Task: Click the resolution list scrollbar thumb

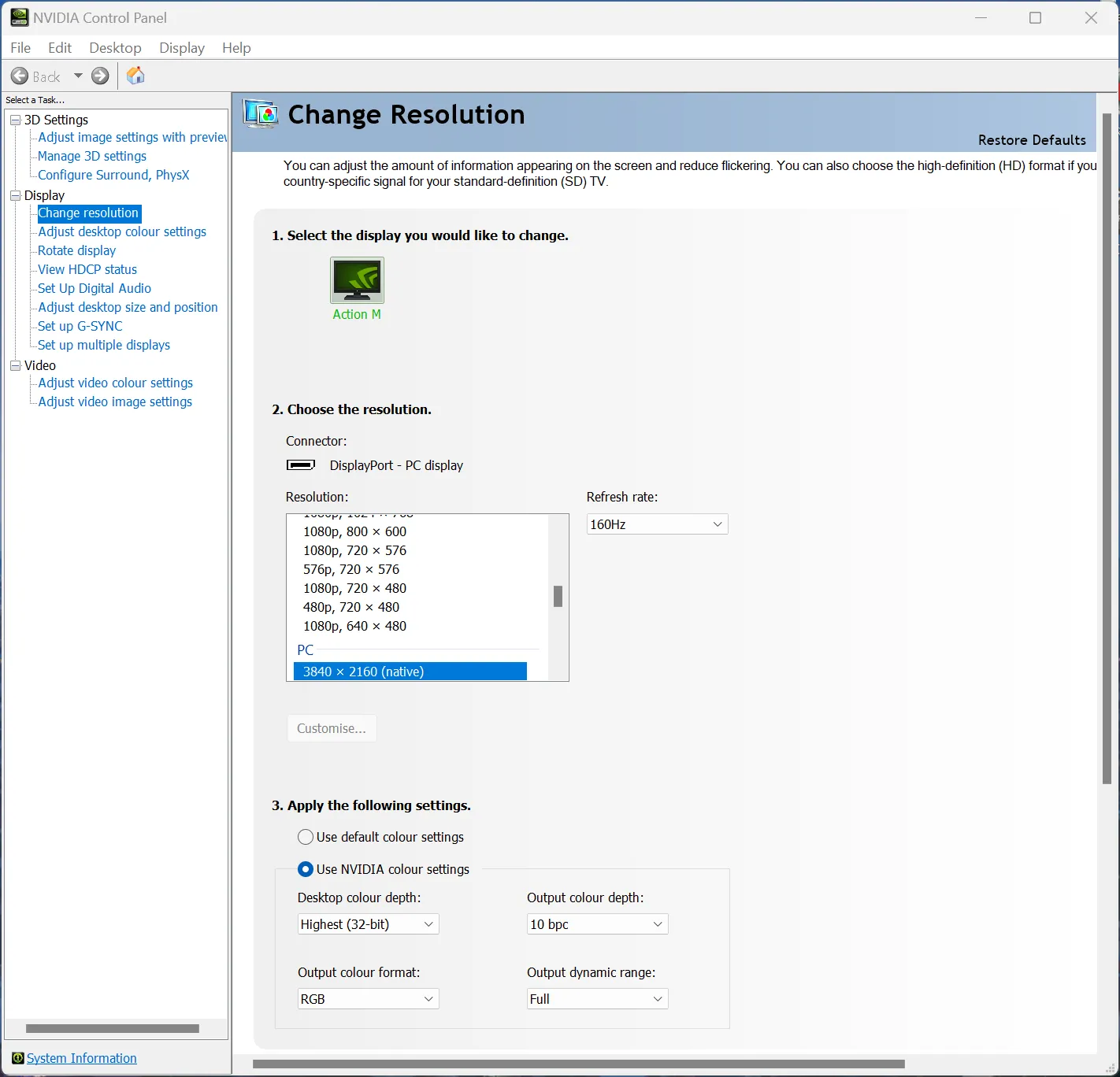Action: tap(558, 597)
